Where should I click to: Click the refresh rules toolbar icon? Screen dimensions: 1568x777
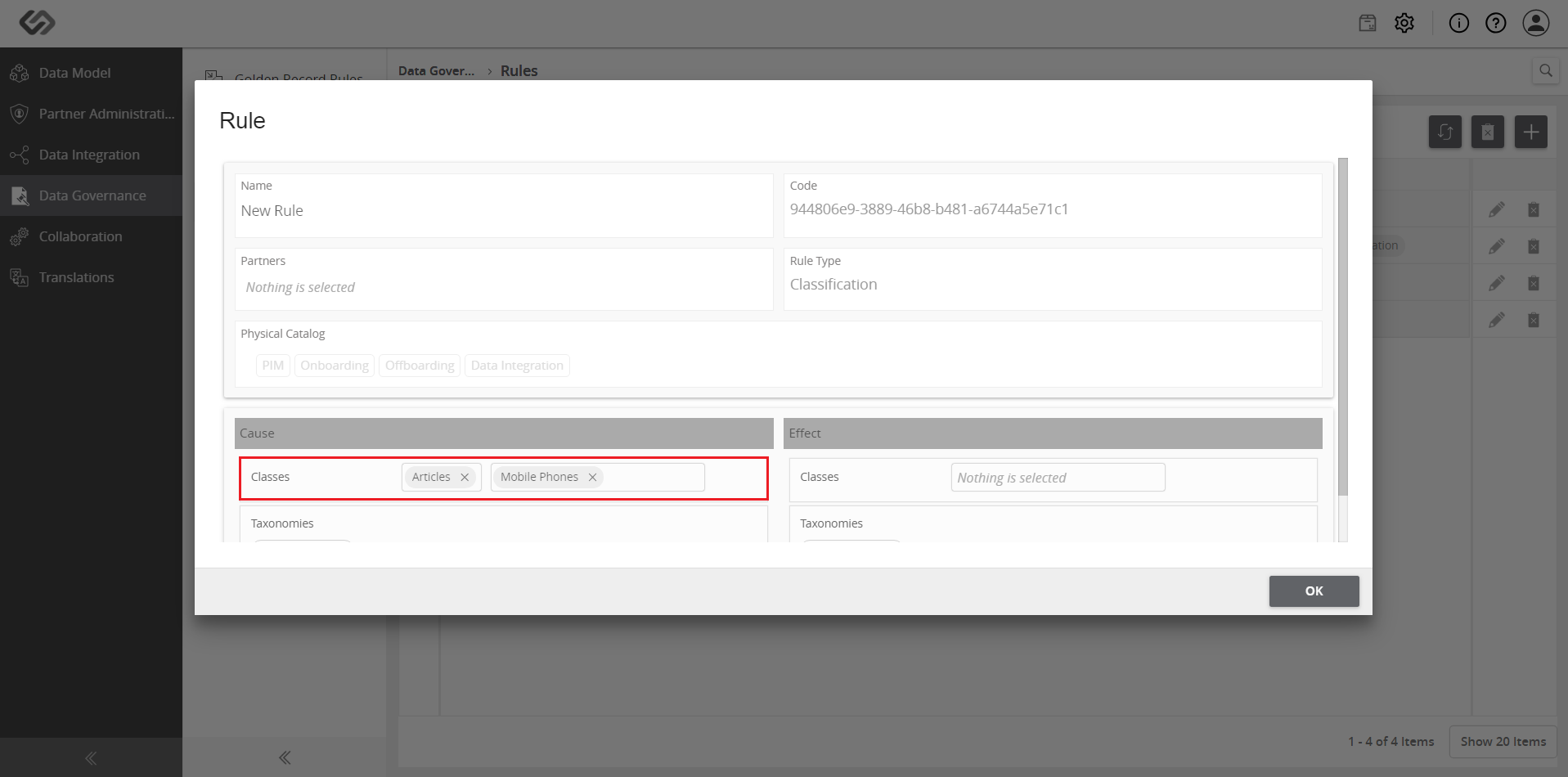[1445, 132]
